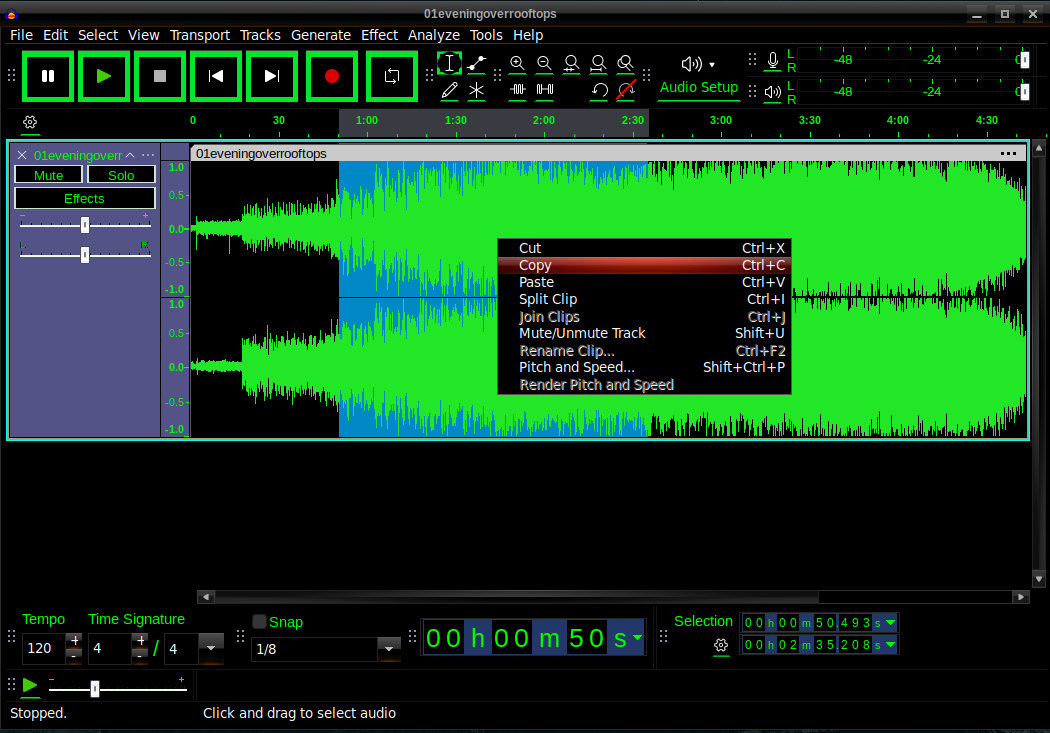Viewport: 1050px width, 733px height.
Task: Click the Stop transport button
Action: pyautogui.click(x=159, y=76)
